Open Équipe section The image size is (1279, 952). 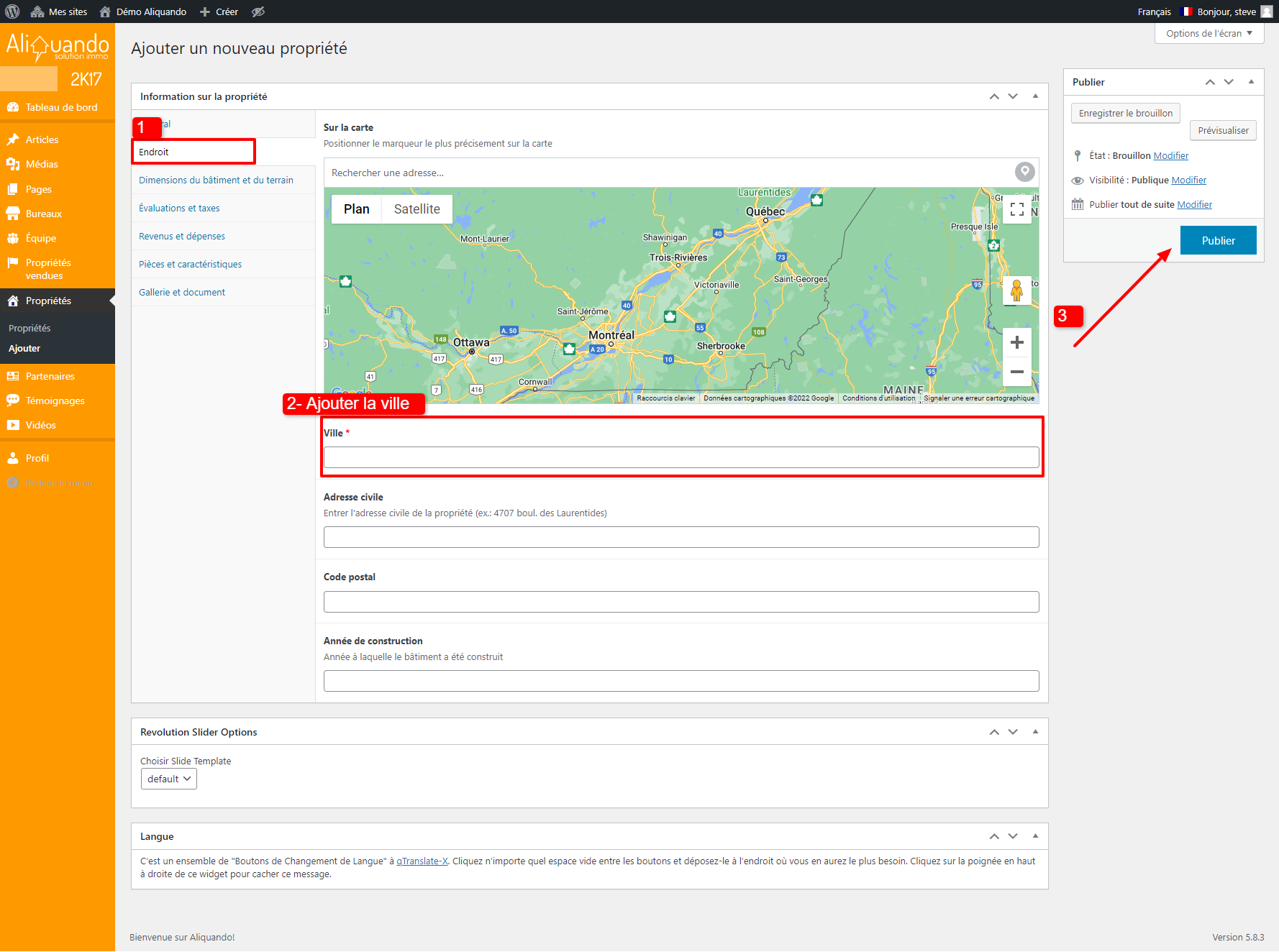(58, 238)
